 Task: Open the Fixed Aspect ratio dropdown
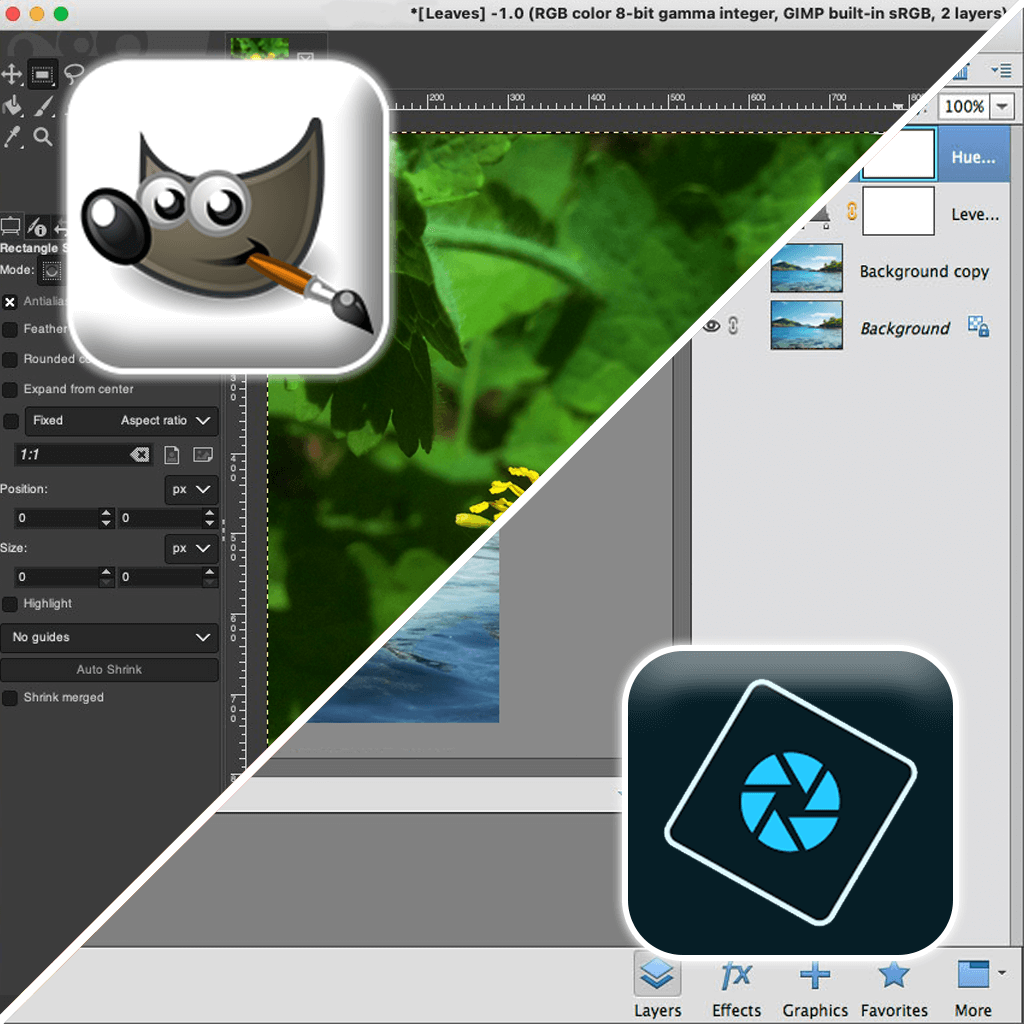pos(121,421)
